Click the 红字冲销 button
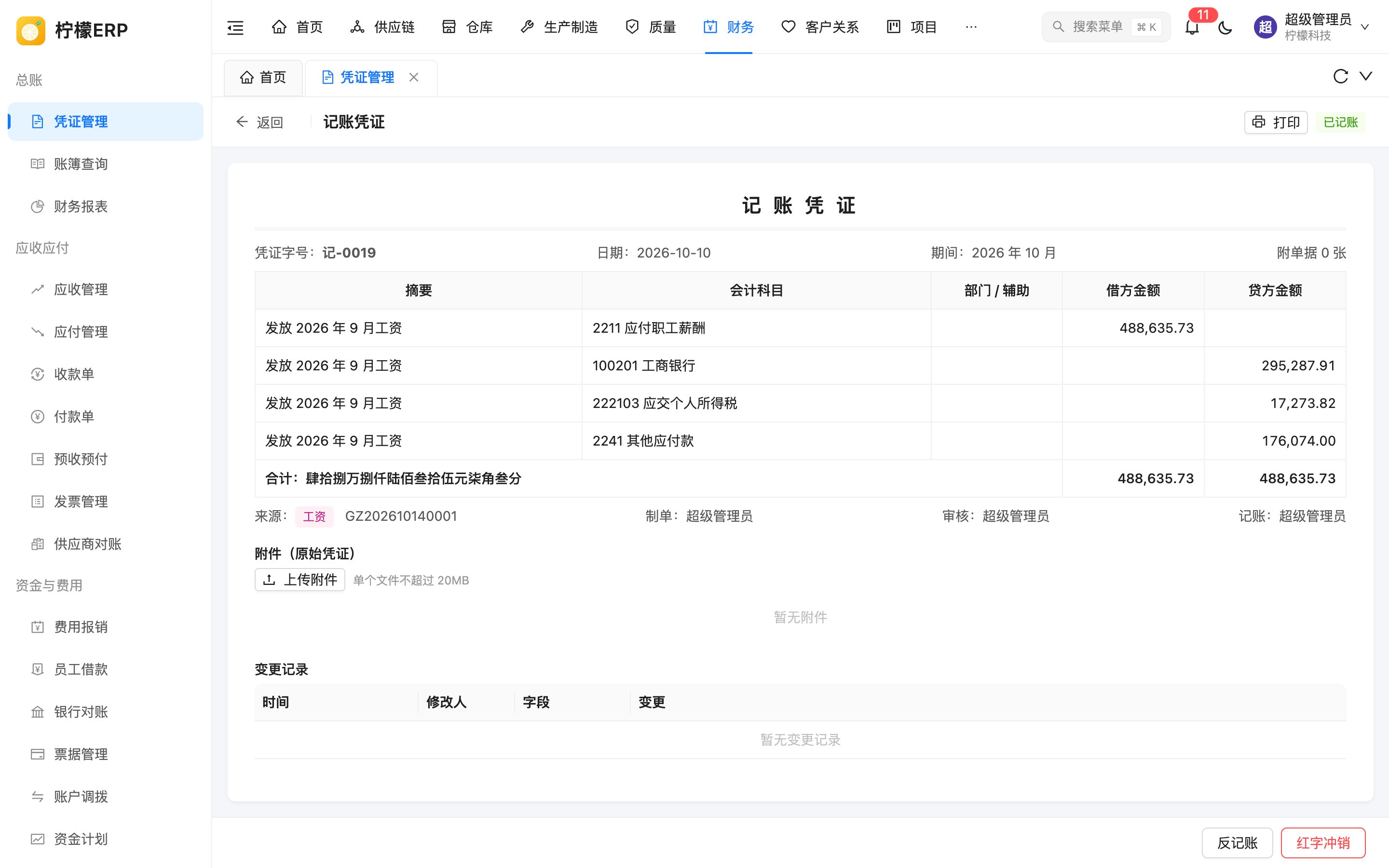This screenshot has width=1389, height=868. [1323, 843]
